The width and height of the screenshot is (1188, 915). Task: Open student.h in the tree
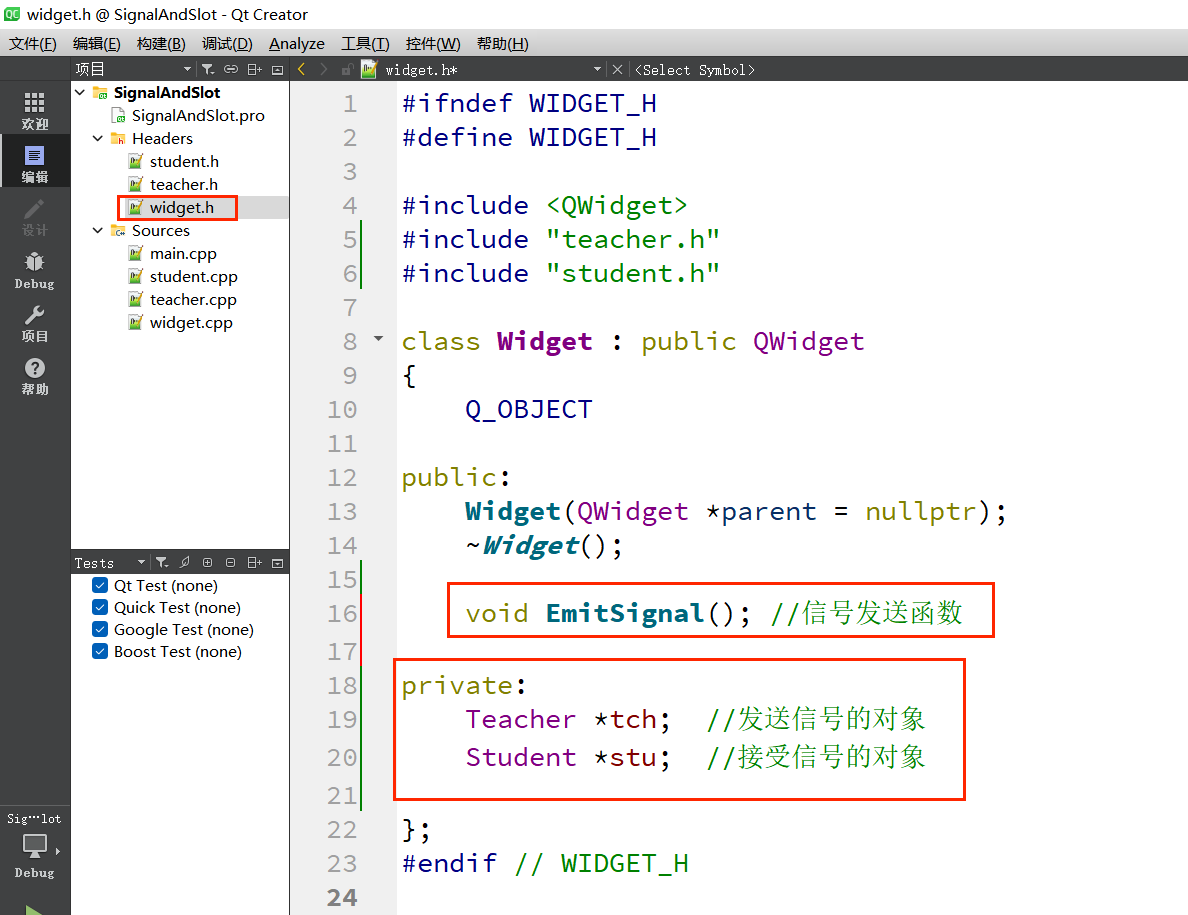tap(184, 161)
